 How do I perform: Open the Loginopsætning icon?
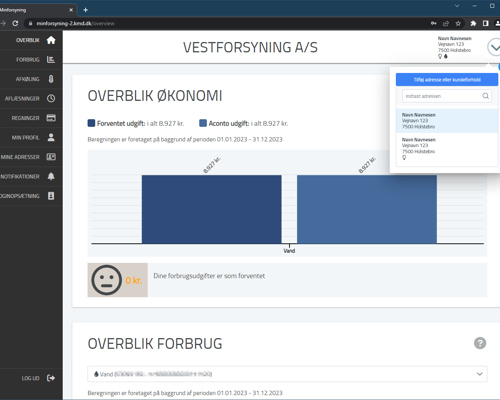pos(51,196)
